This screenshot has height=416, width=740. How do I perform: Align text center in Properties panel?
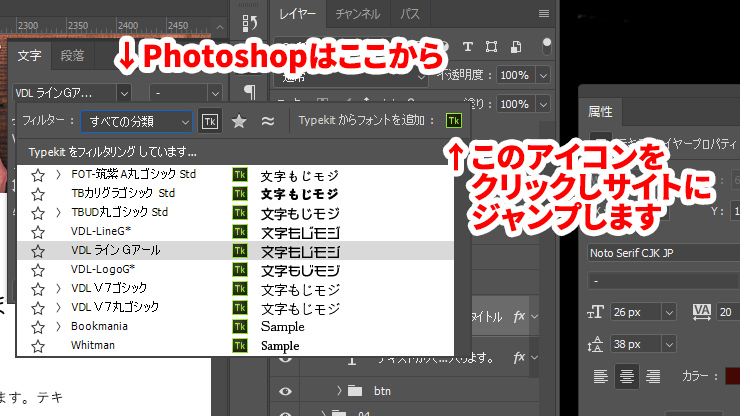coord(627,376)
